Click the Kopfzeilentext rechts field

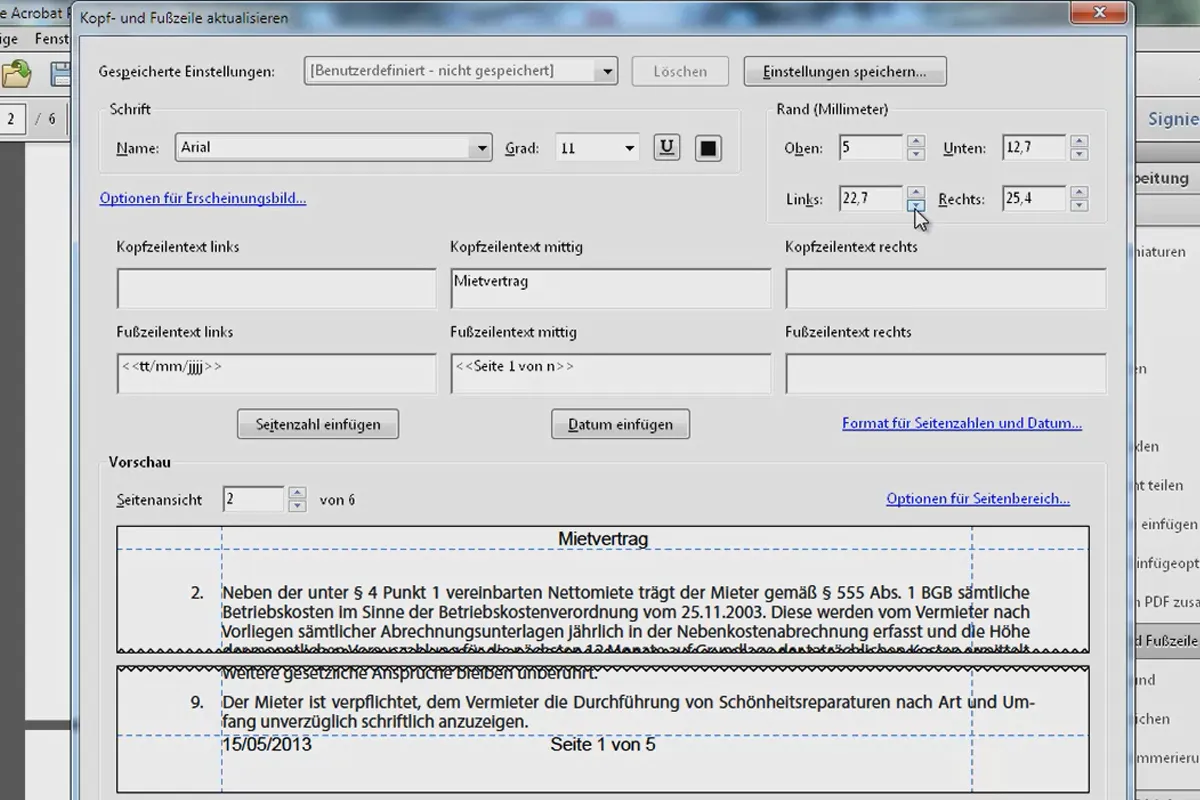(x=946, y=288)
